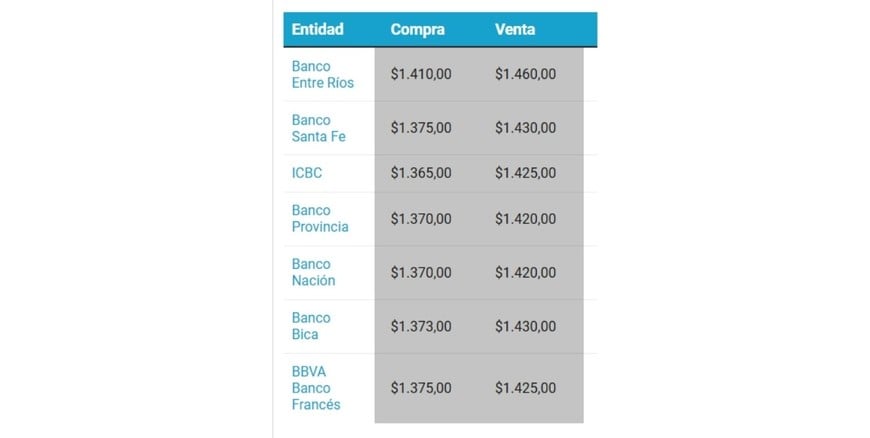The width and height of the screenshot is (870, 438).
Task: Click the Venta column header
Action: pyautogui.click(x=515, y=30)
